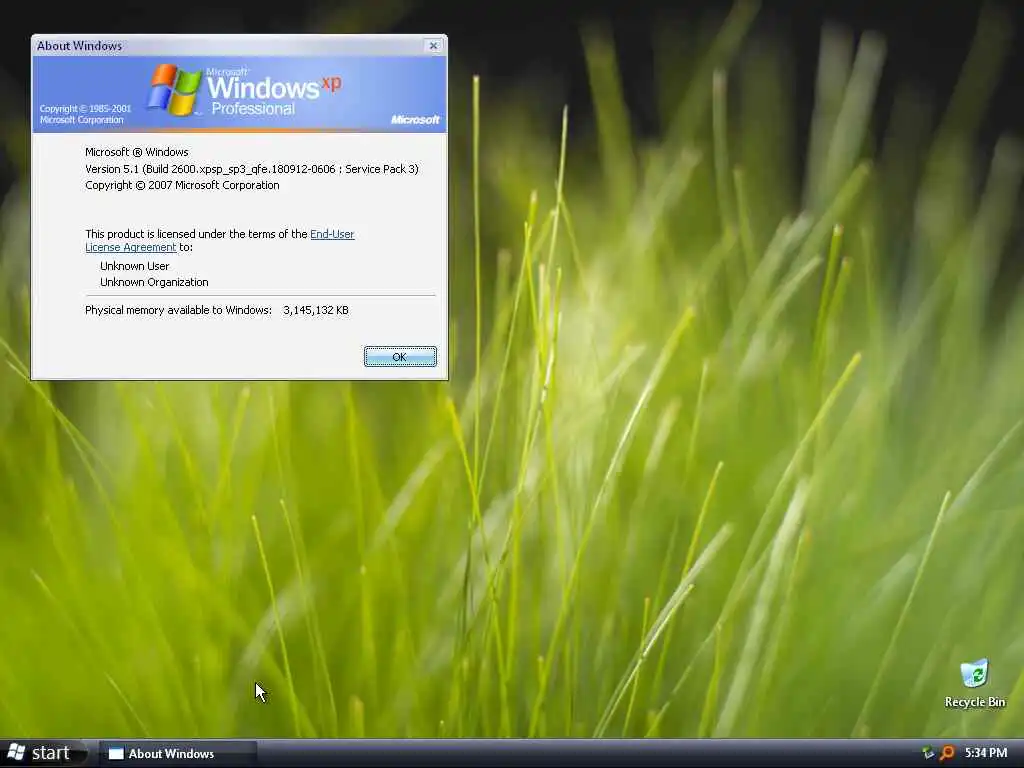Select the Recycle Bin desktop icon
The height and width of the screenshot is (768, 1024).
974,684
